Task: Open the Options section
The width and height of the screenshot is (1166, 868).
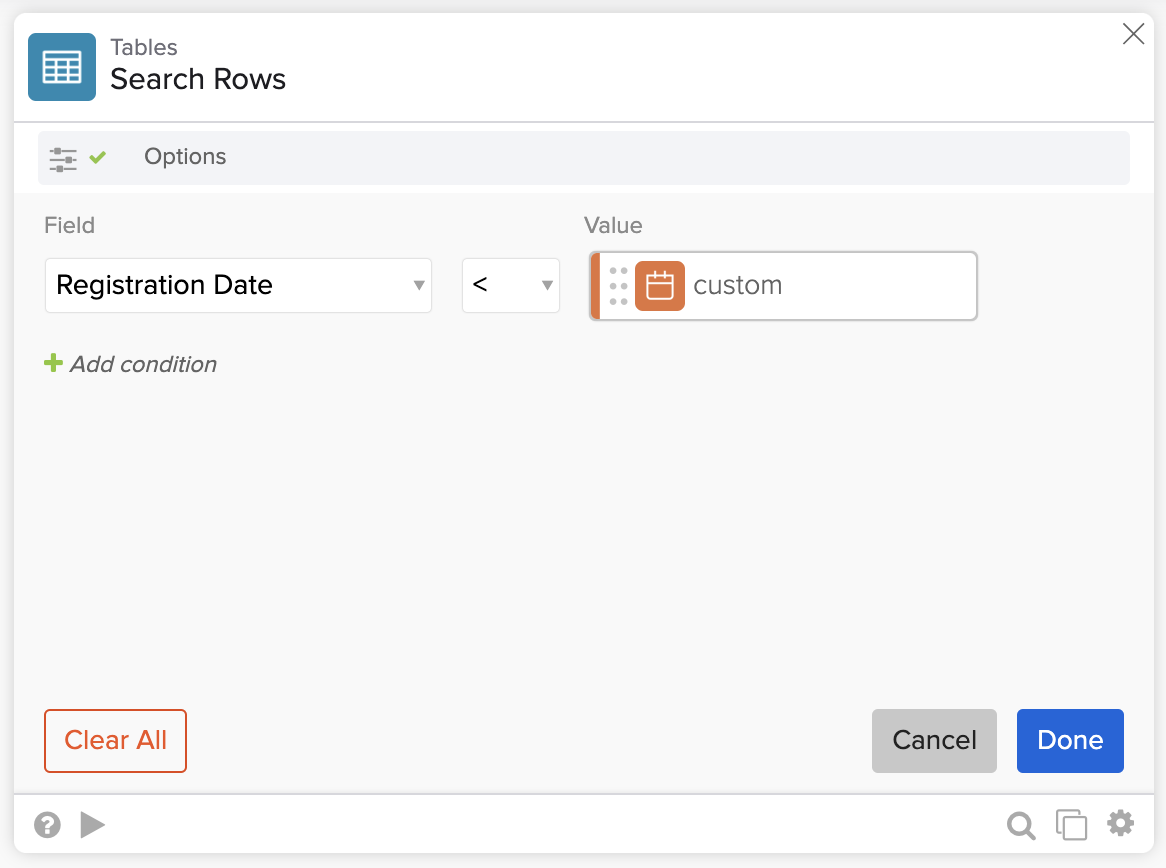Action: click(x=583, y=158)
